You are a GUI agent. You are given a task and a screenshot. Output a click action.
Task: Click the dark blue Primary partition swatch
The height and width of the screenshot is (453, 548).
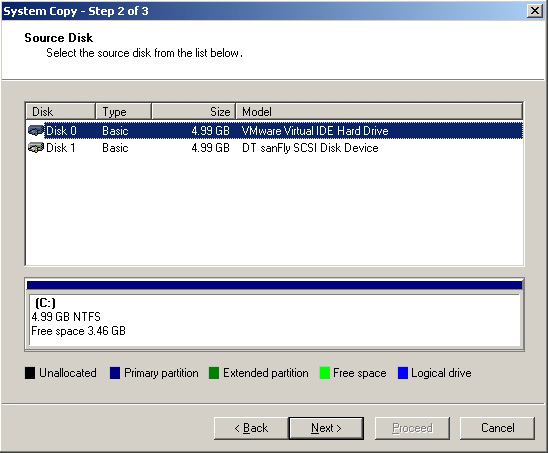coord(115,373)
